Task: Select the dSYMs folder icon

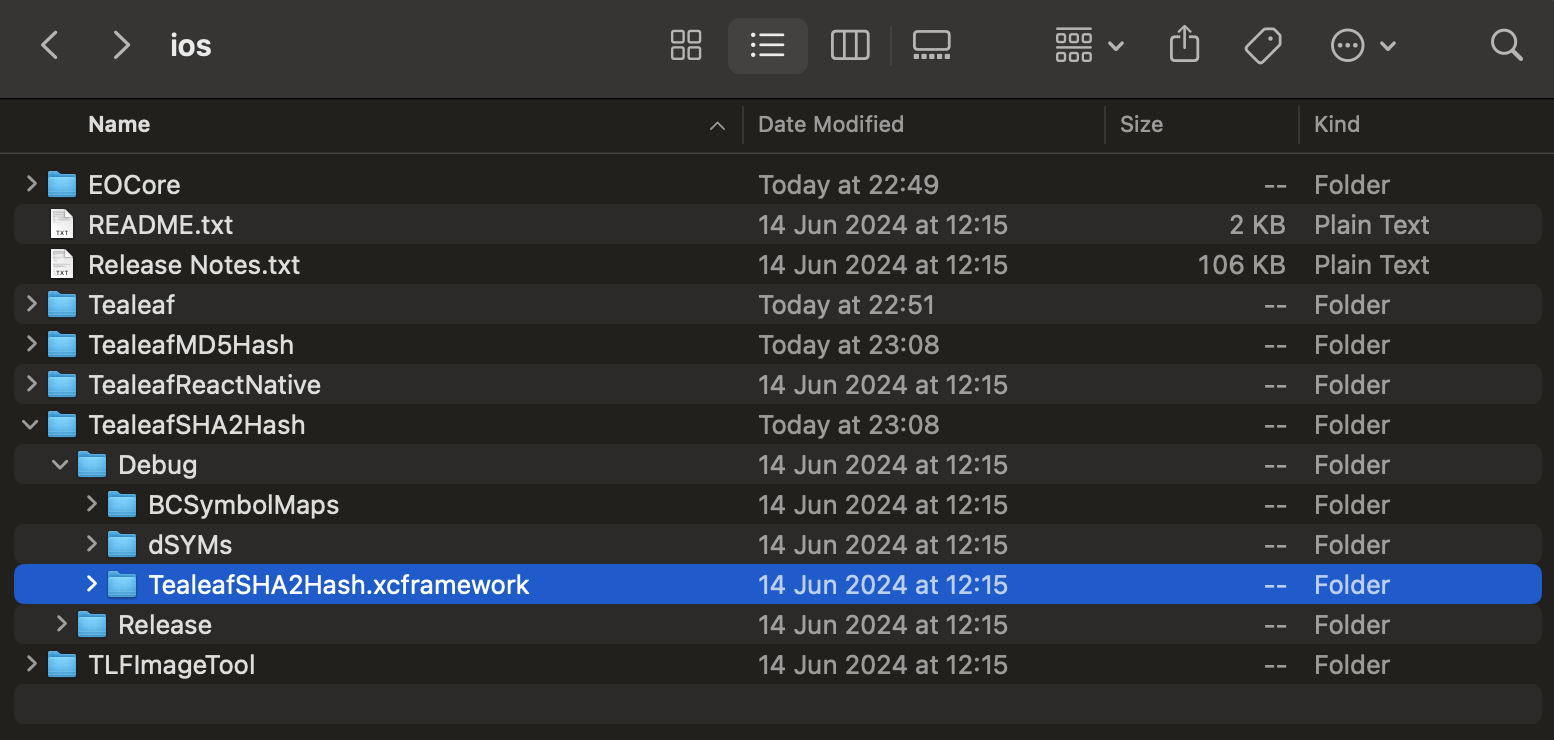Action: 122,544
